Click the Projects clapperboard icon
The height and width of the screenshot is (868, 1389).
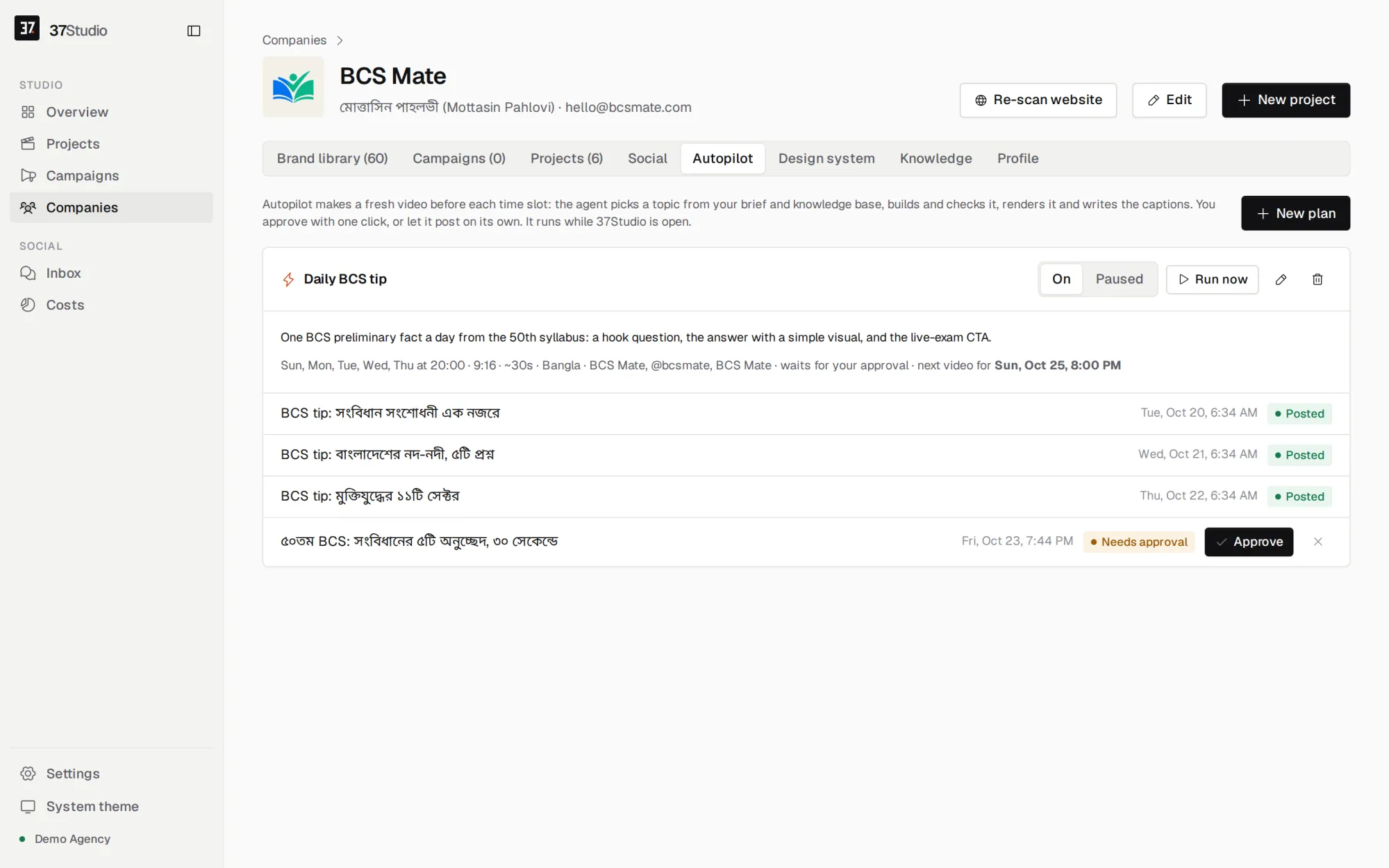(x=28, y=144)
